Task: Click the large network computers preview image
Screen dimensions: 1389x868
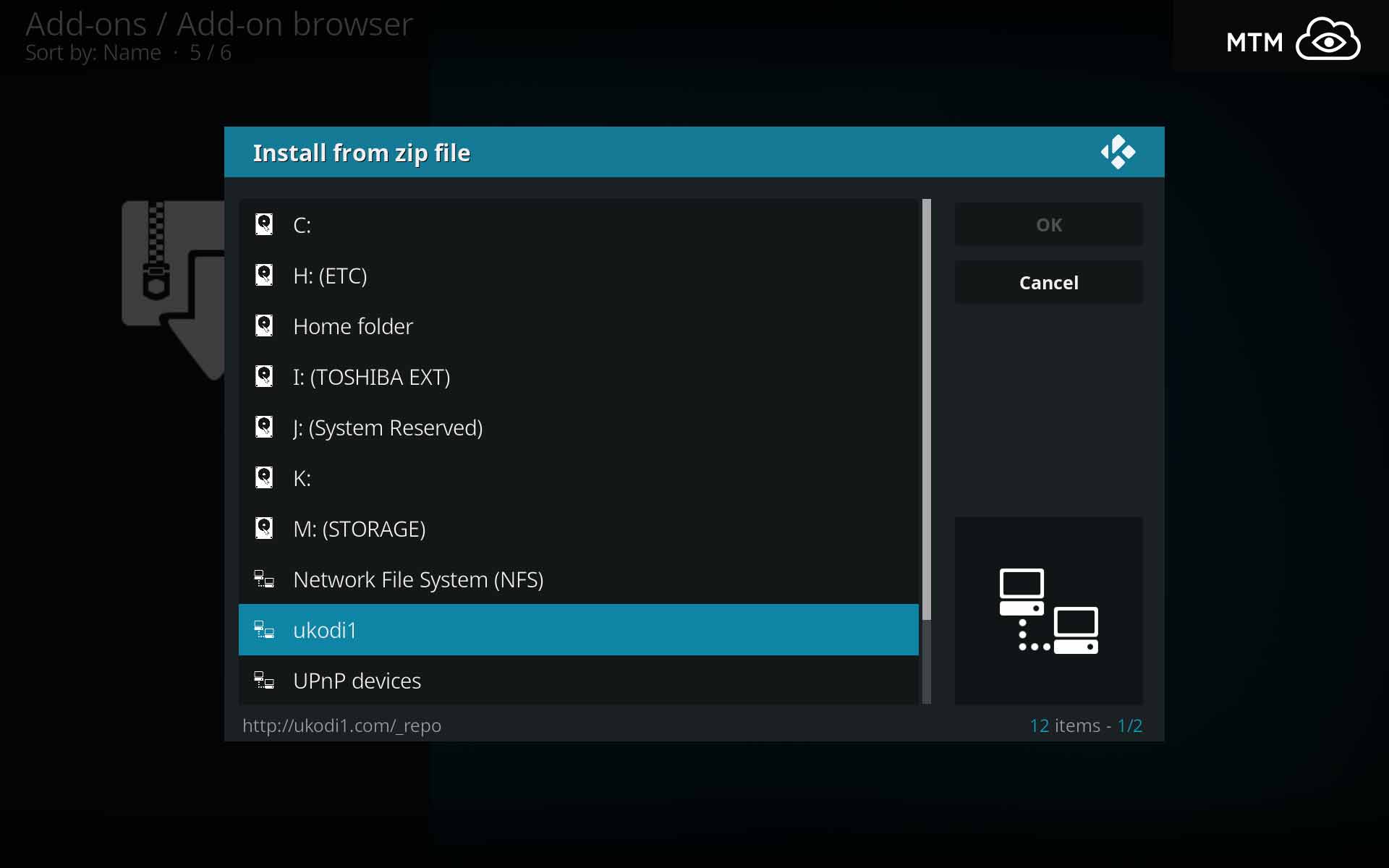Action: point(1049,611)
